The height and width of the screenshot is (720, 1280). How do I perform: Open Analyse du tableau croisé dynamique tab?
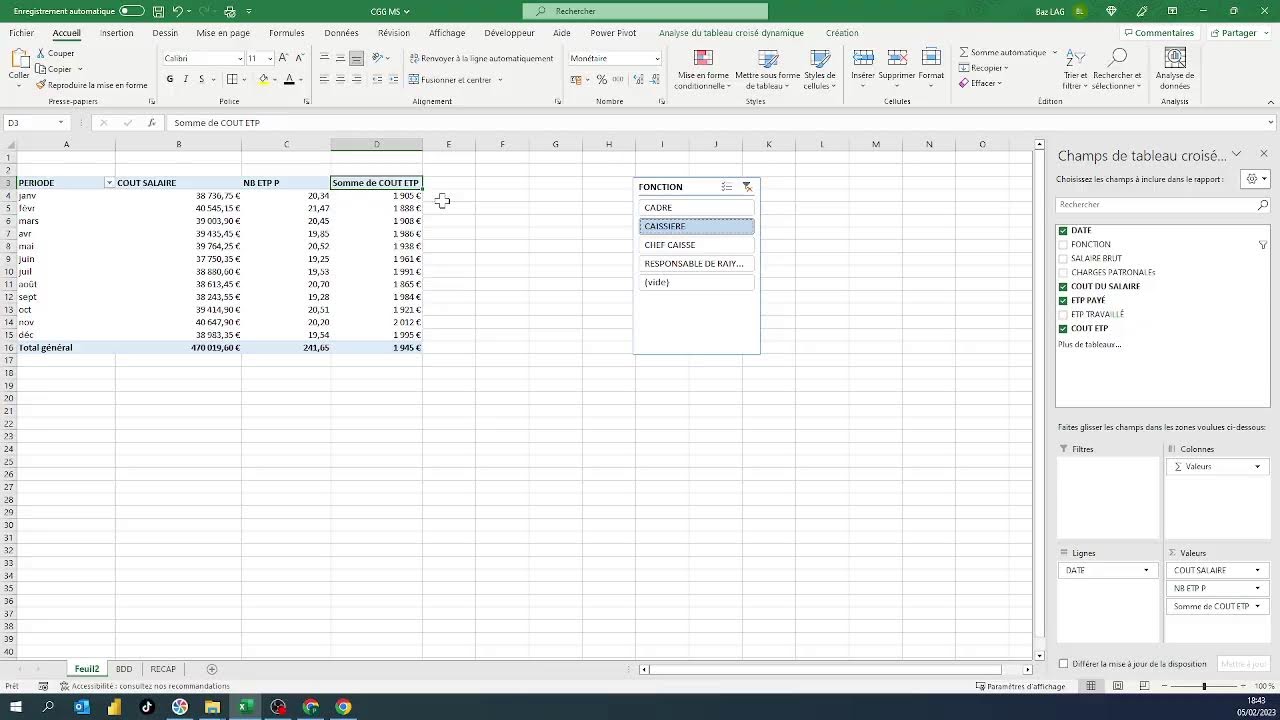tap(731, 33)
